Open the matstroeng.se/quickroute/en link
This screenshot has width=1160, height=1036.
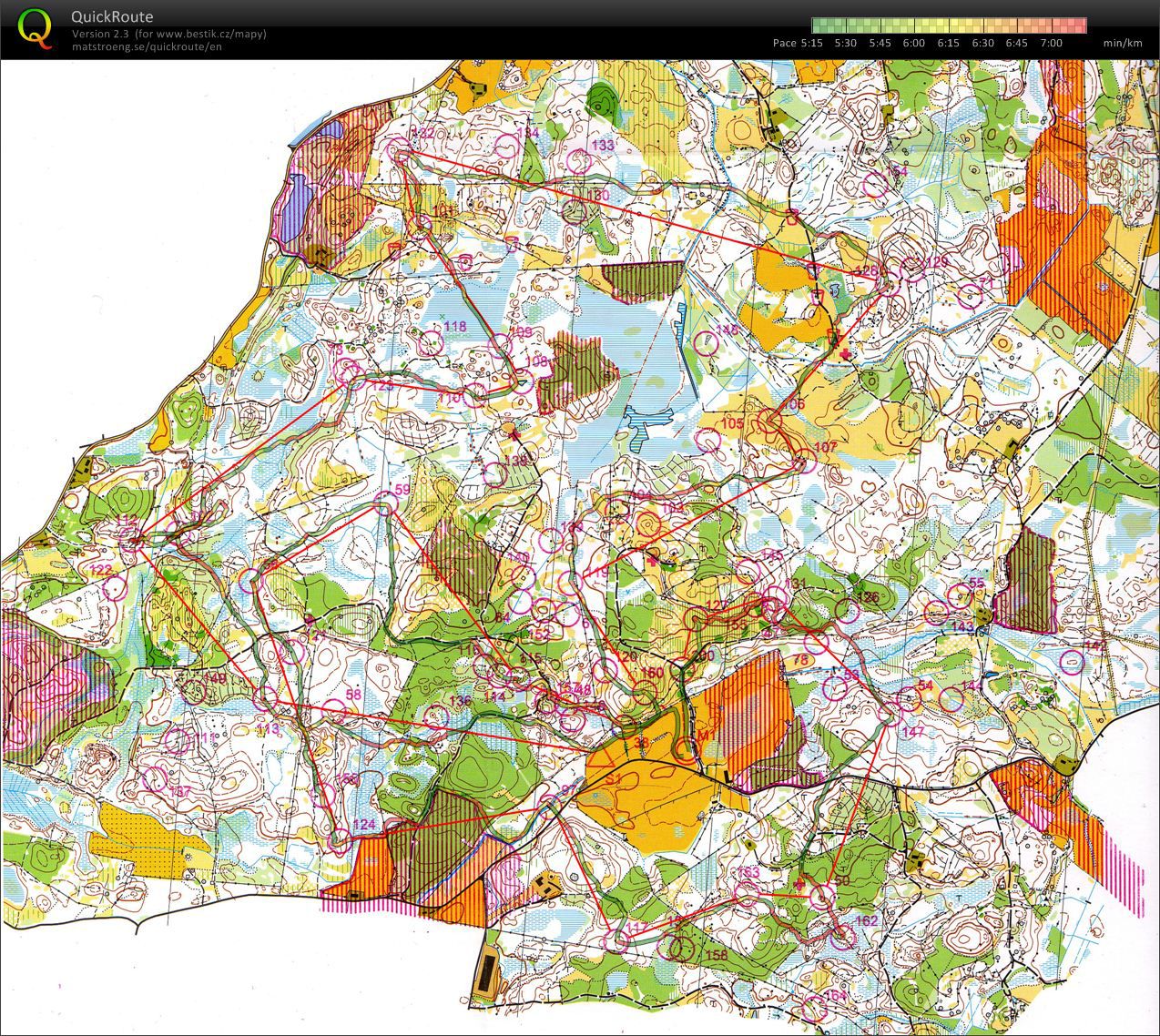146,46
